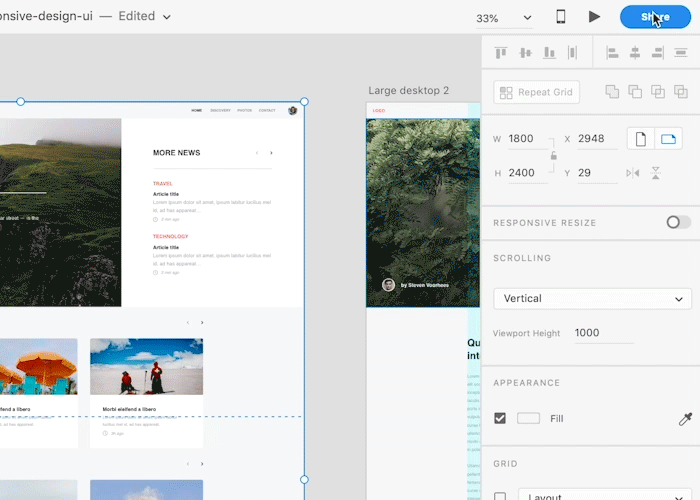The width and height of the screenshot is (700, 500).
Task: Edit the X position field 2948
Action: pos(597,139)
